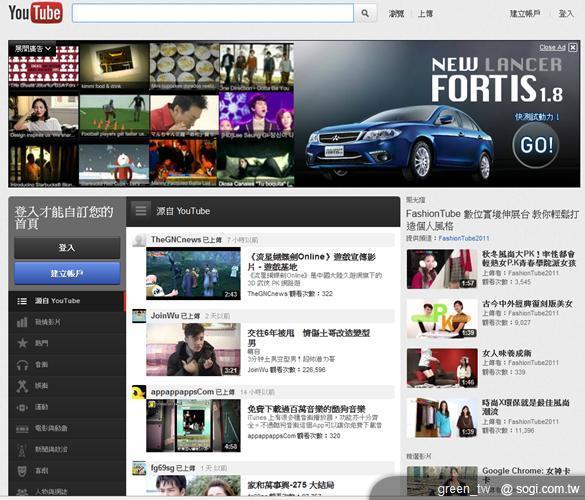Click the TheGNCnews channel avatar
This screenshot has width=585, height=500.
pyautogui.click(x=139, y=240)
